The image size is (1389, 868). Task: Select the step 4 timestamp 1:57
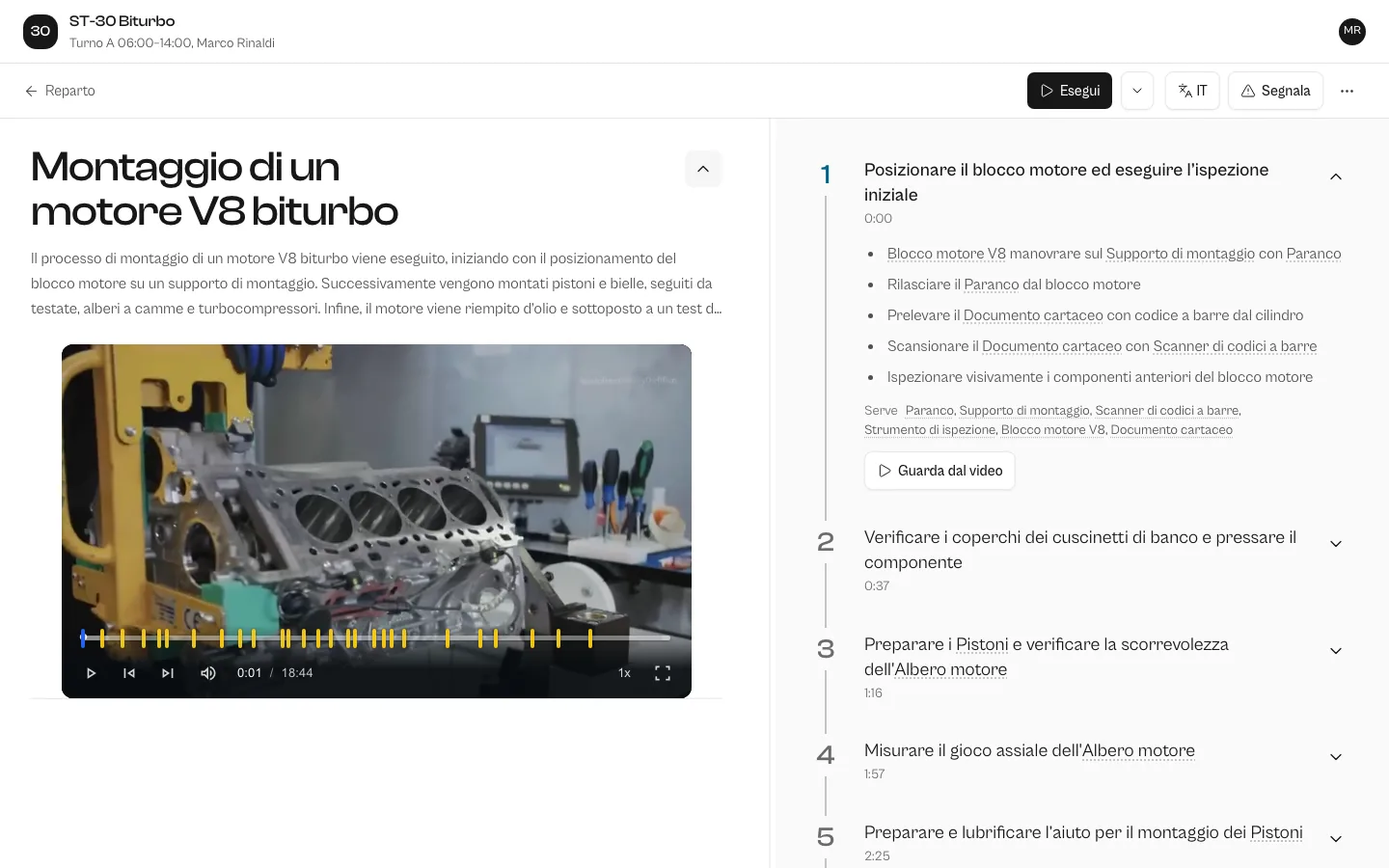click(x=874, y=773)
